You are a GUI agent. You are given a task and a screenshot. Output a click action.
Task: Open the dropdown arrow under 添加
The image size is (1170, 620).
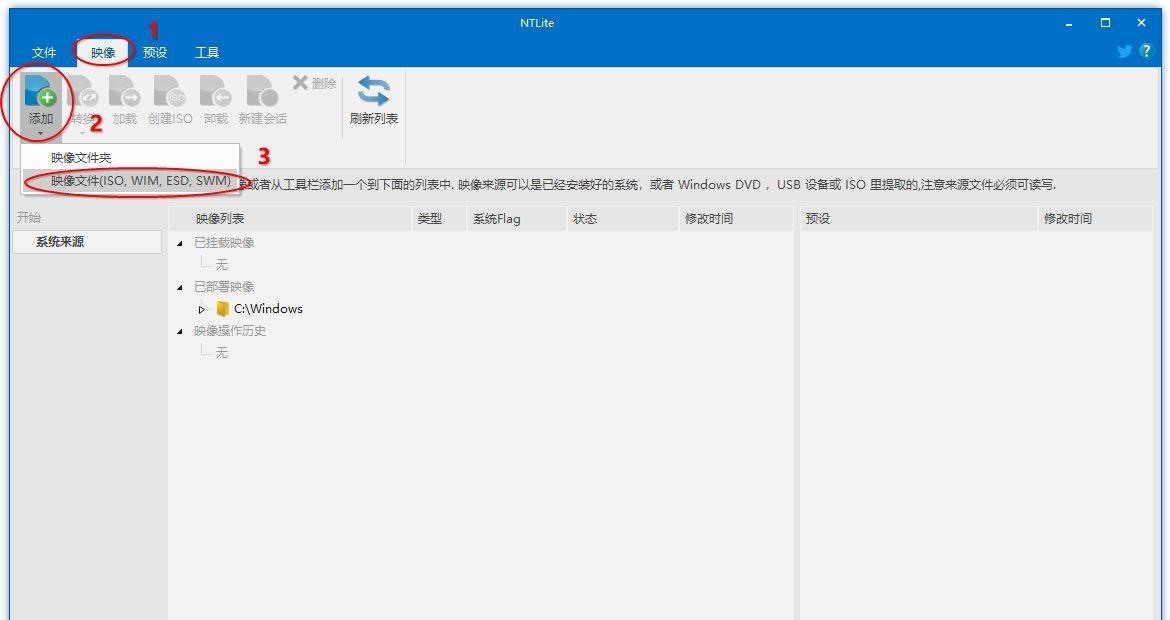(x=40, y=134)
